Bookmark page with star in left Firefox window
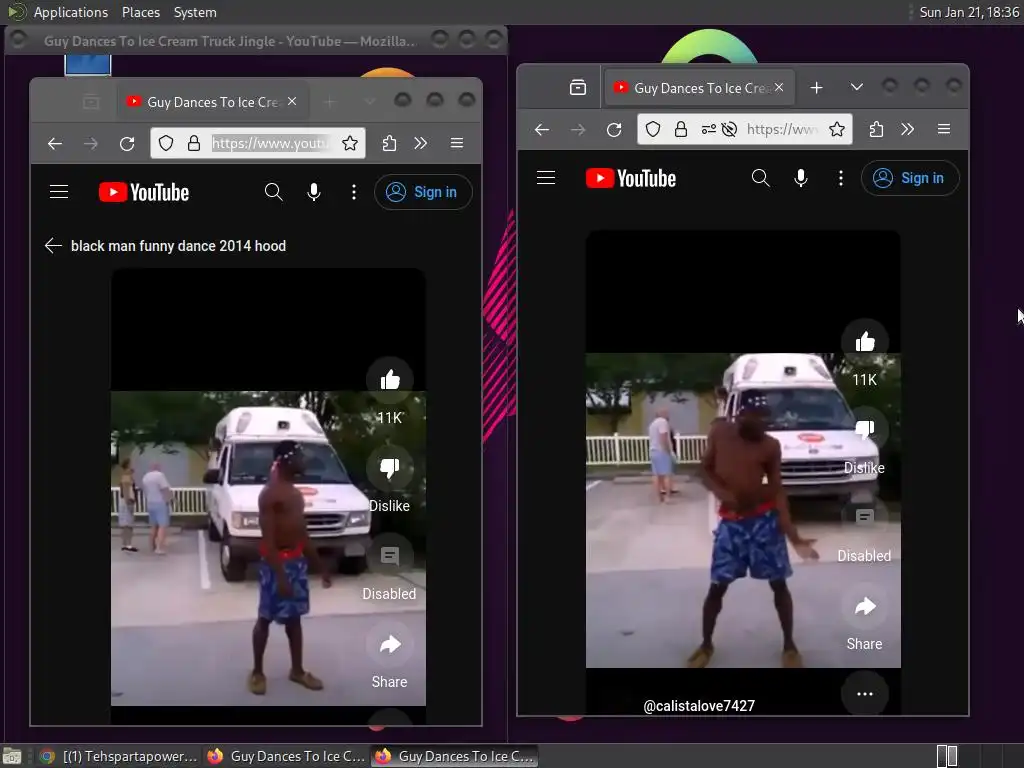 350,143
